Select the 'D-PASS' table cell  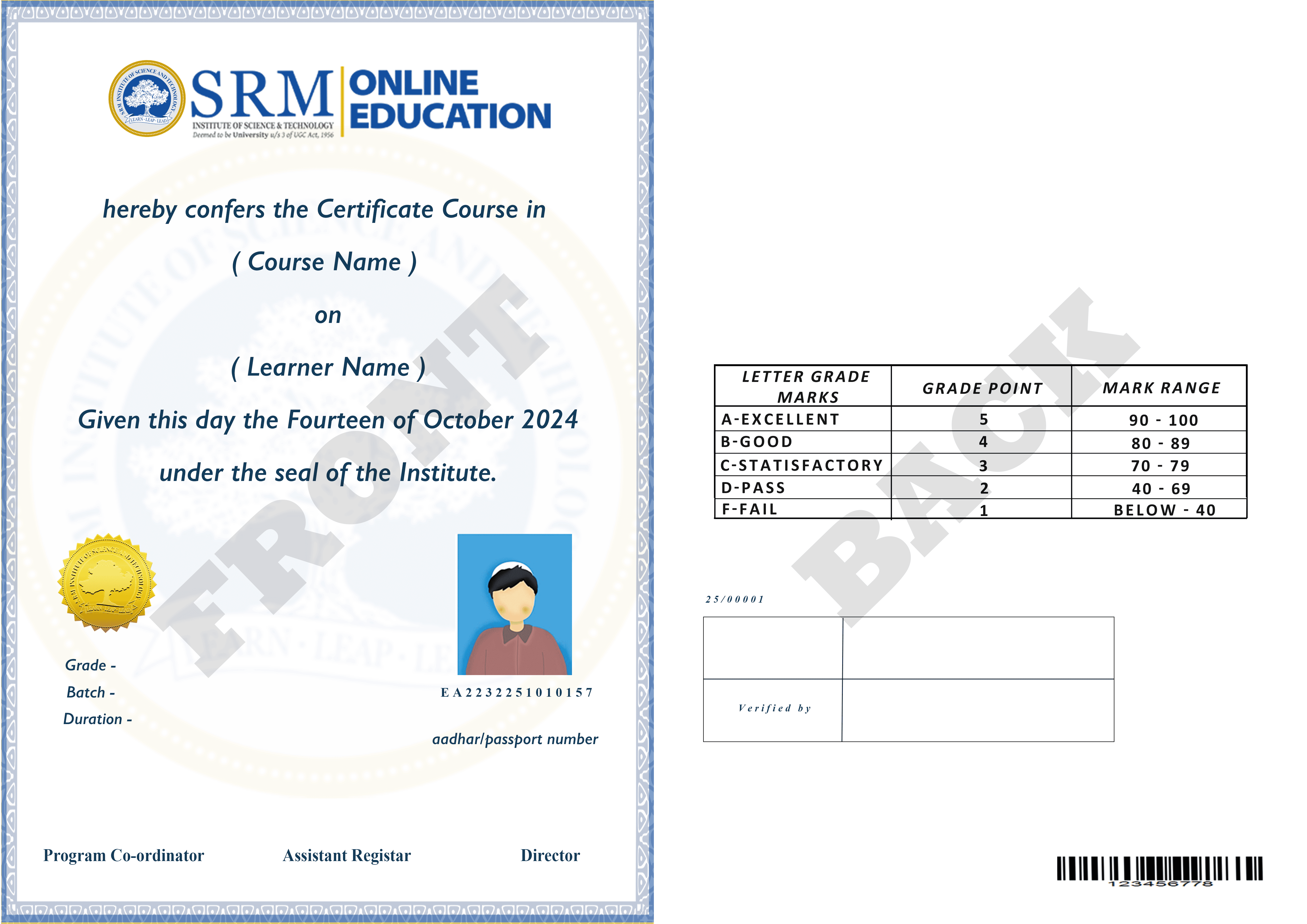803,488
